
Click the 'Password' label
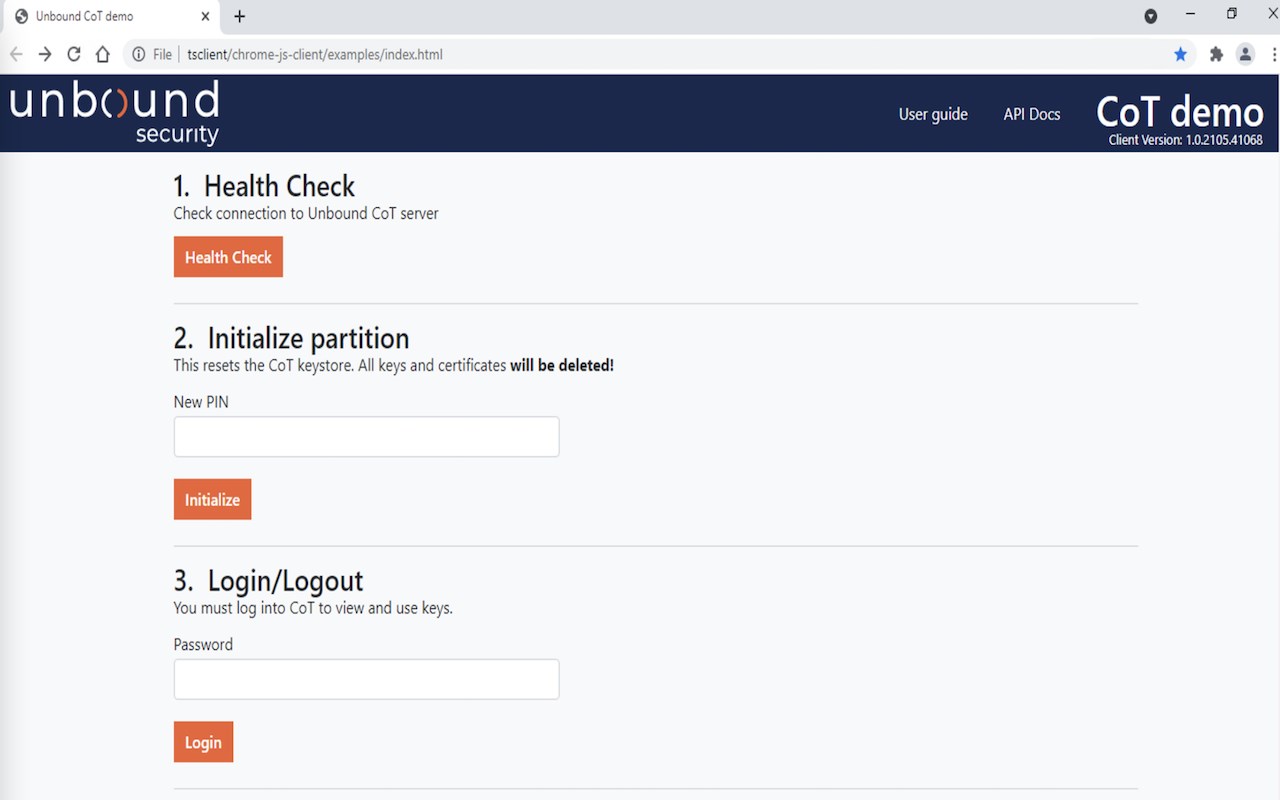point(203,644)
